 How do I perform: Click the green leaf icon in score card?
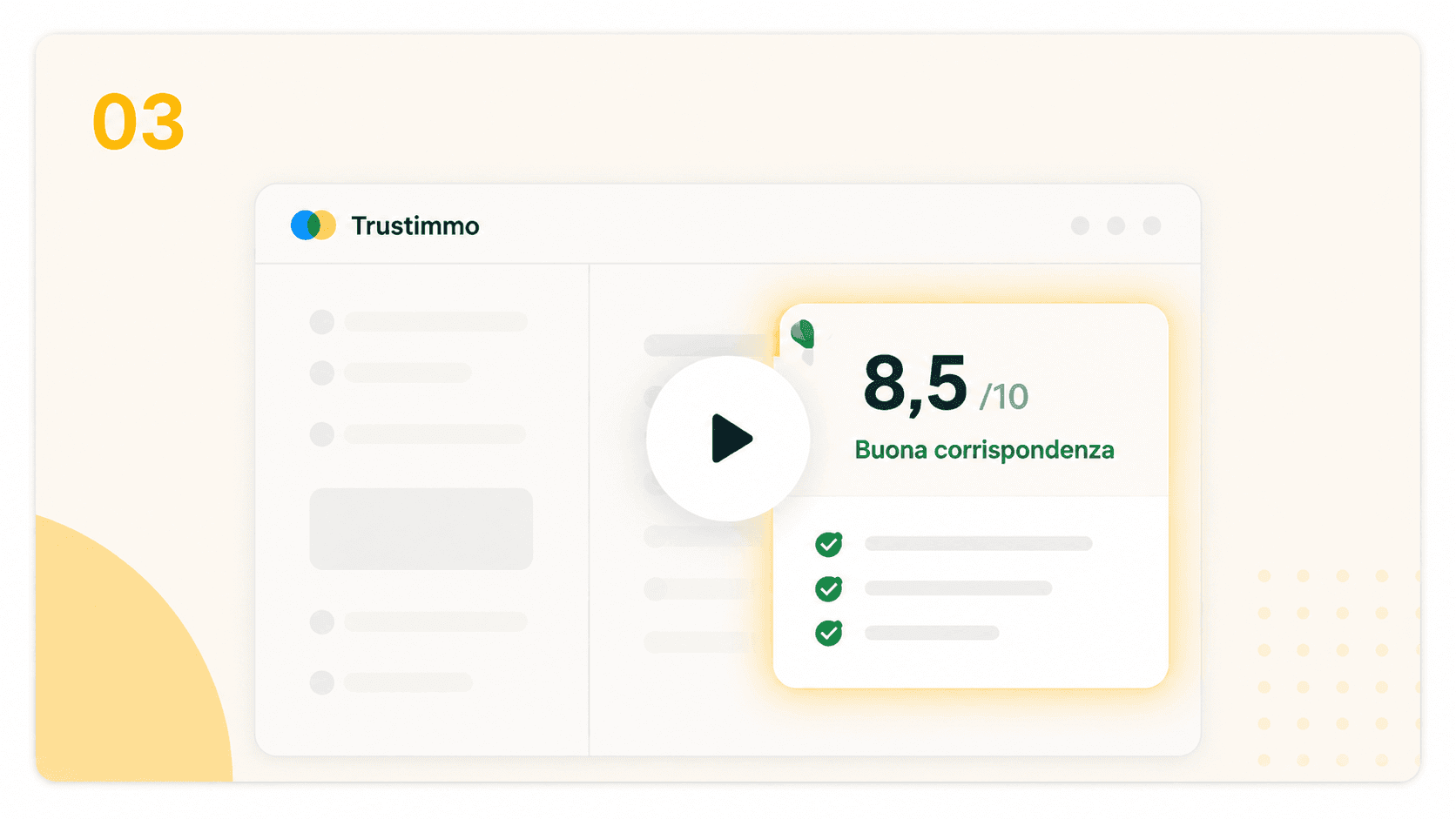click(803, 334)
